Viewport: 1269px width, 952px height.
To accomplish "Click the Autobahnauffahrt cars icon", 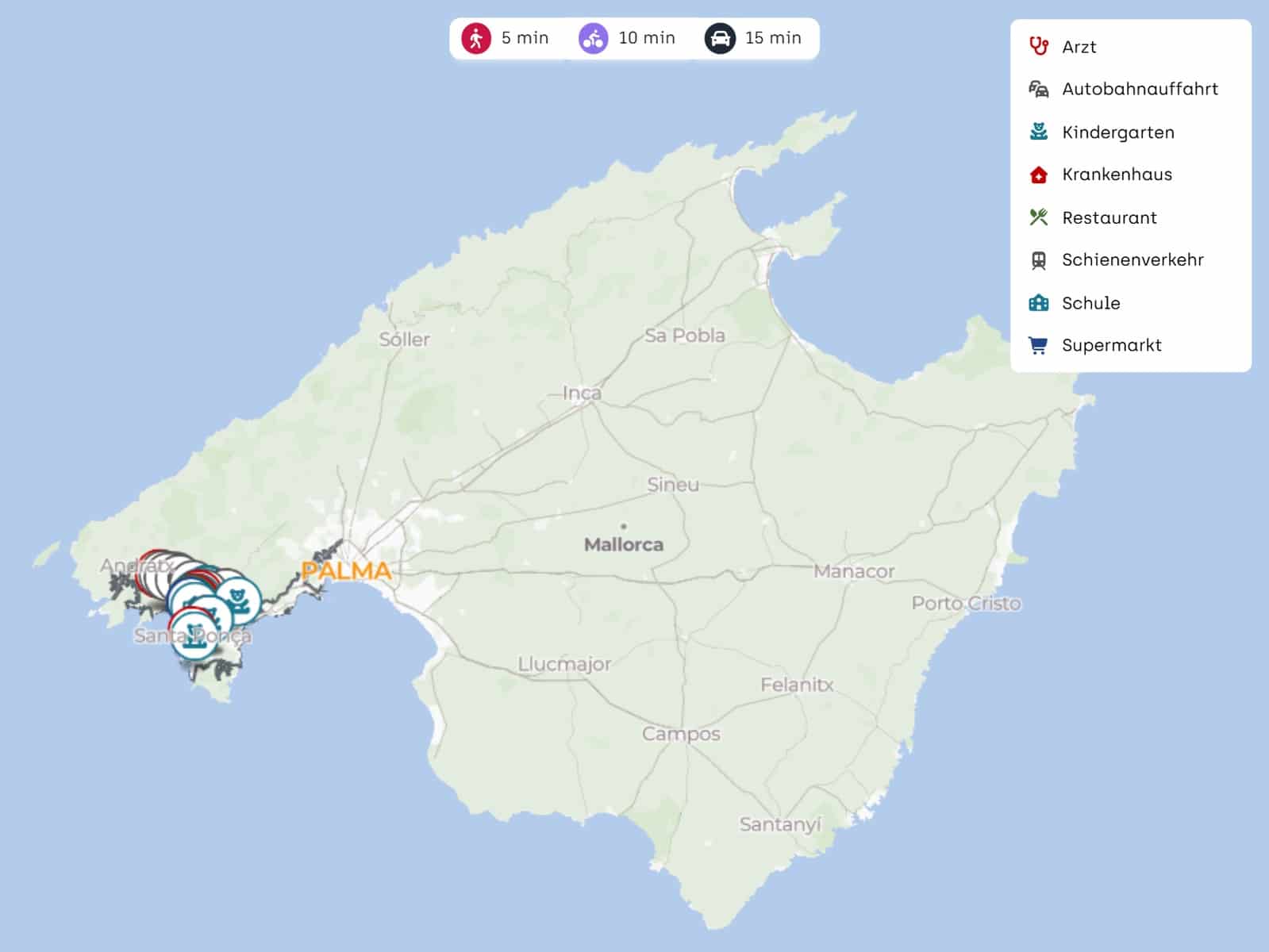I will click(x=1038, y=89).
